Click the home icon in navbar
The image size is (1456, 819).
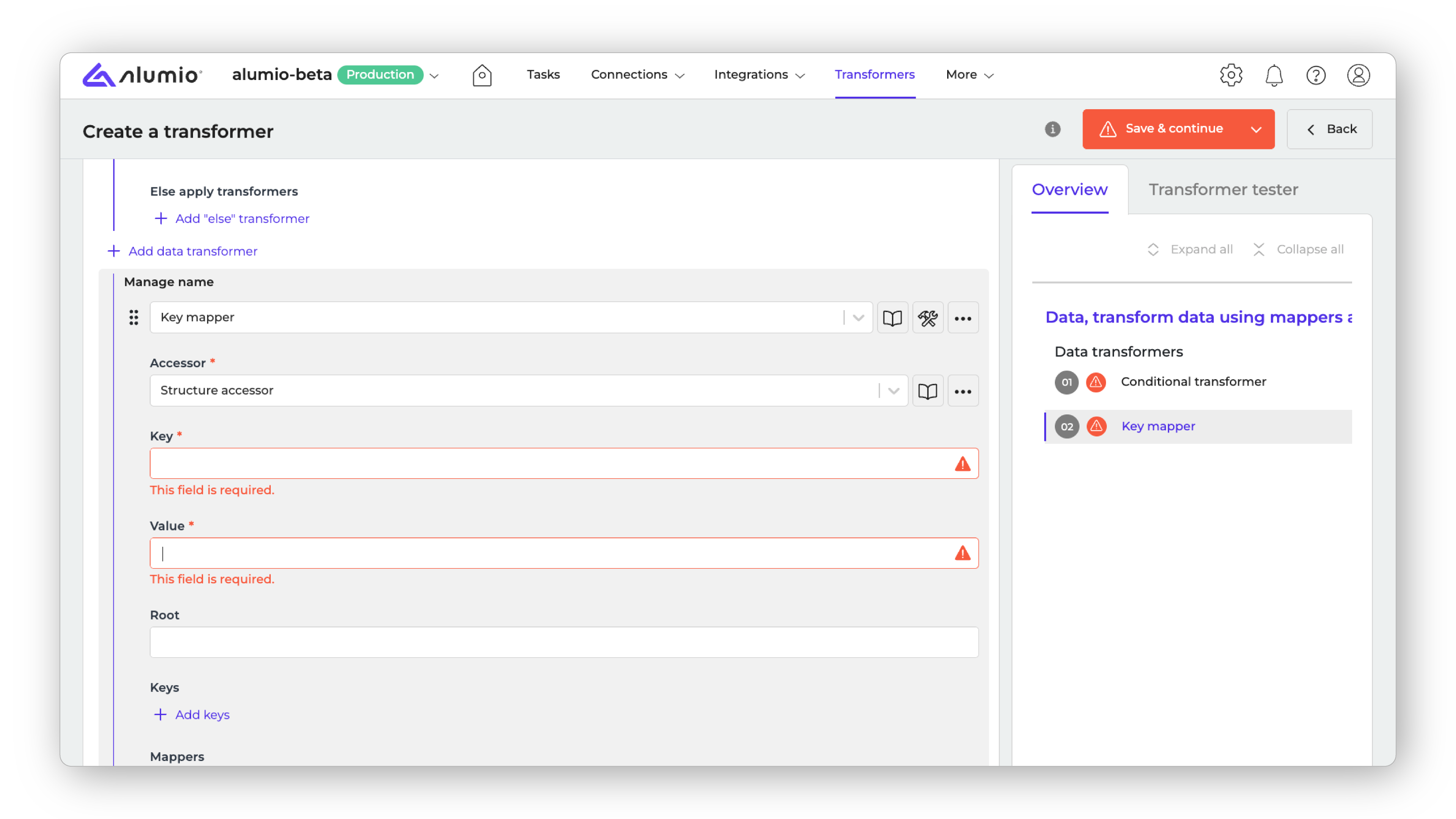point(482,75)
